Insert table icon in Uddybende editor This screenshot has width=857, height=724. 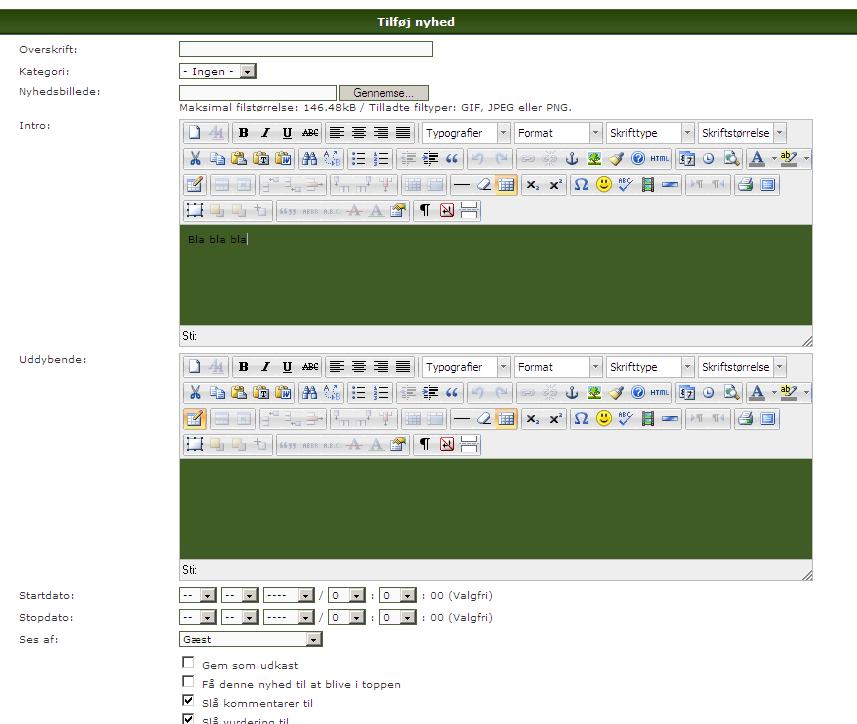(x=194, y=419)
